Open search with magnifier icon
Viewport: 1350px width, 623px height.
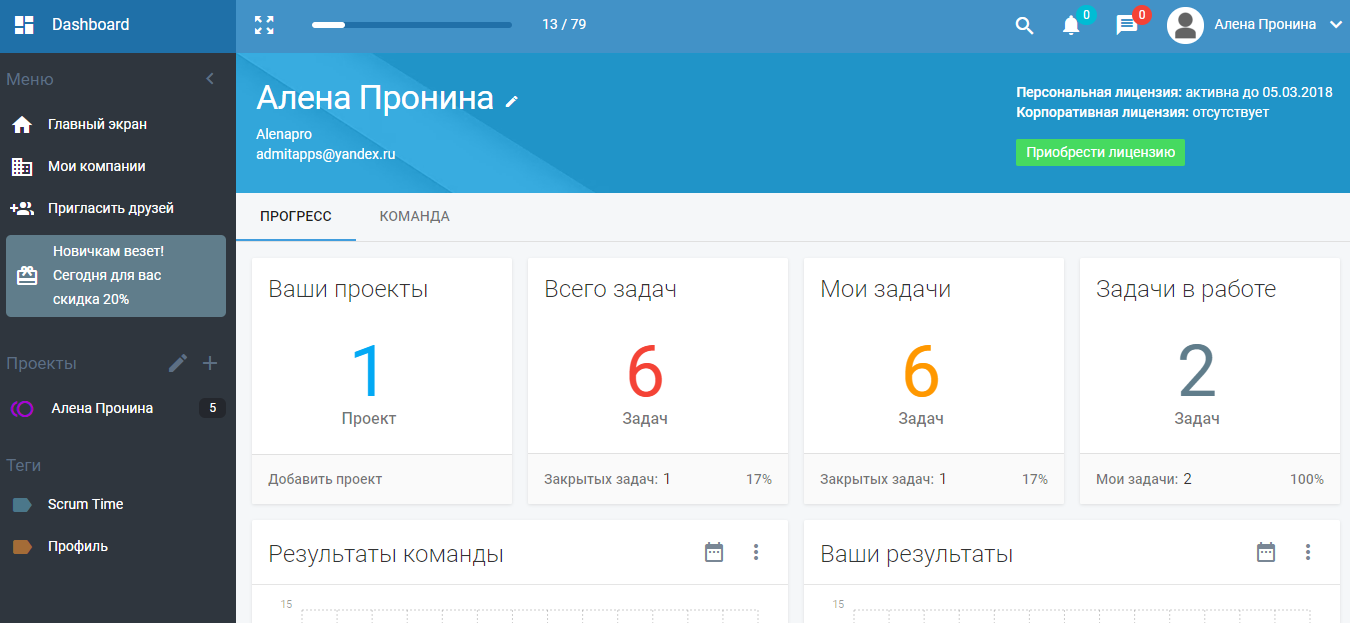[x=1024, y=26]
